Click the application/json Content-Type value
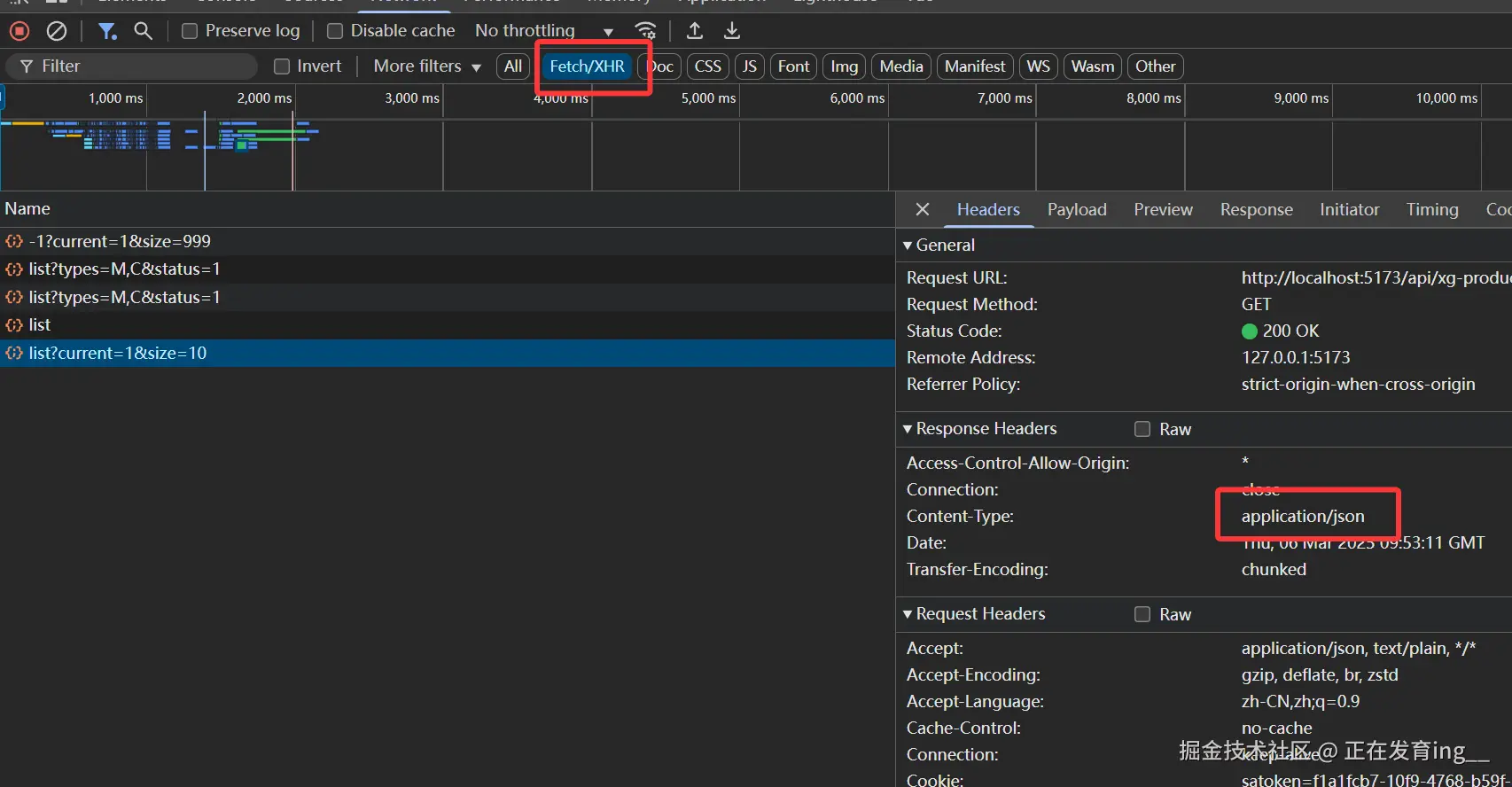This screenshot has height=787, width=1512. 1303,516
